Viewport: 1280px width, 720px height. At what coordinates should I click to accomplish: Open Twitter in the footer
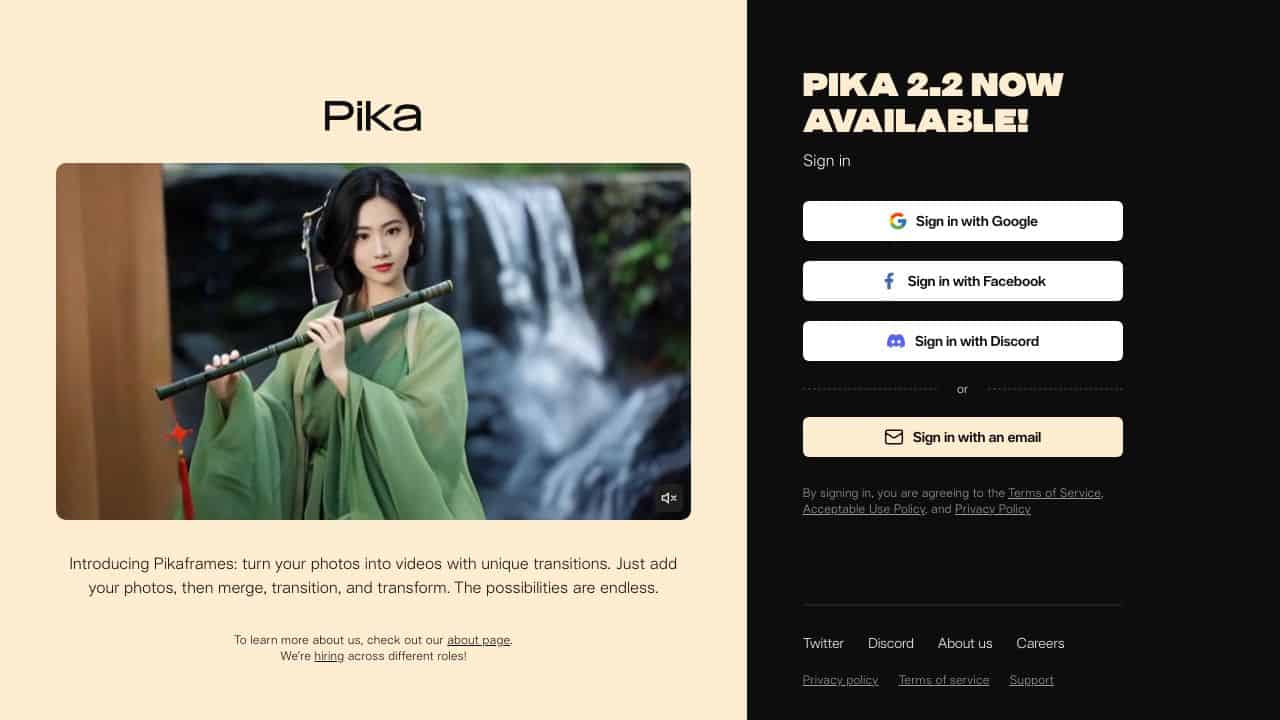[x=823, y=643]
